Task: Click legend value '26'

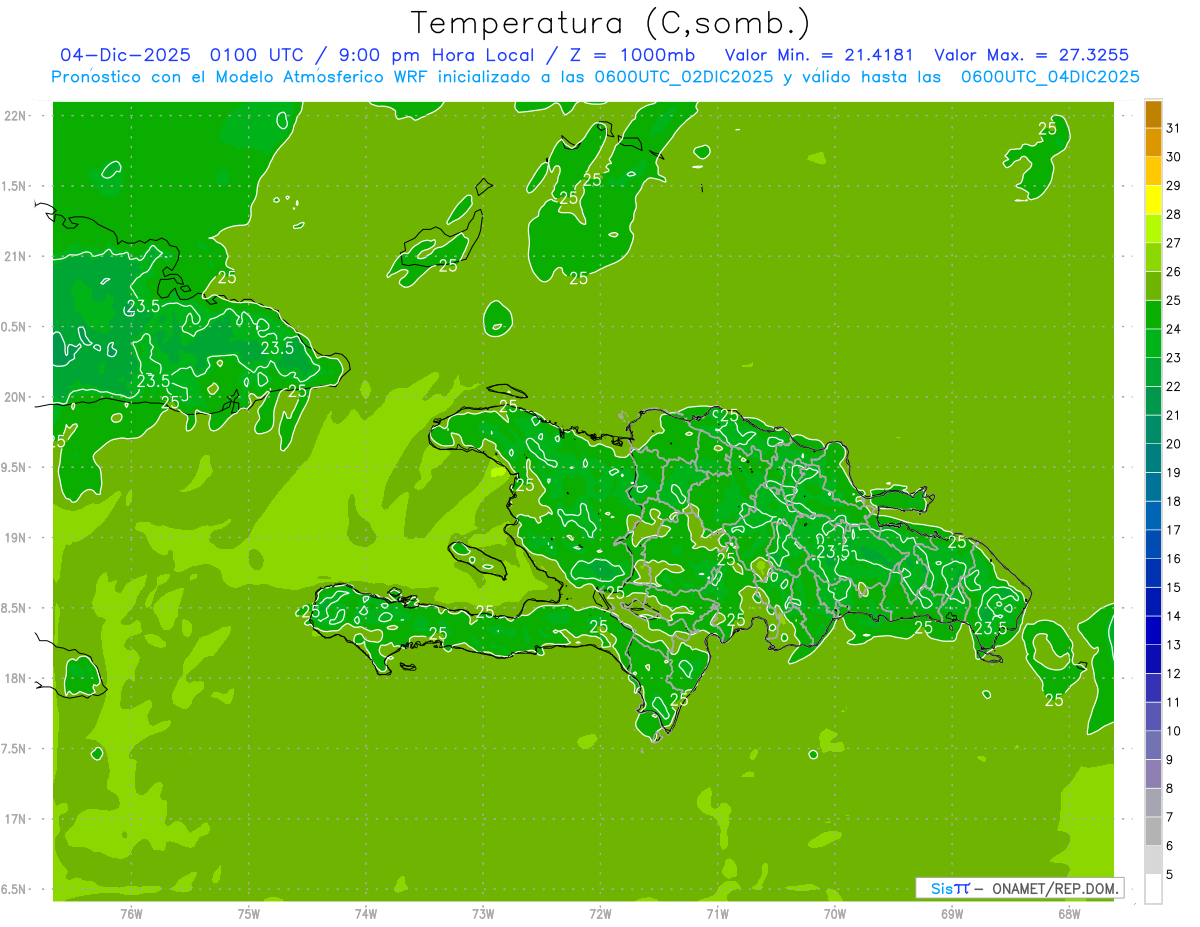Action: coord(1174,271)
